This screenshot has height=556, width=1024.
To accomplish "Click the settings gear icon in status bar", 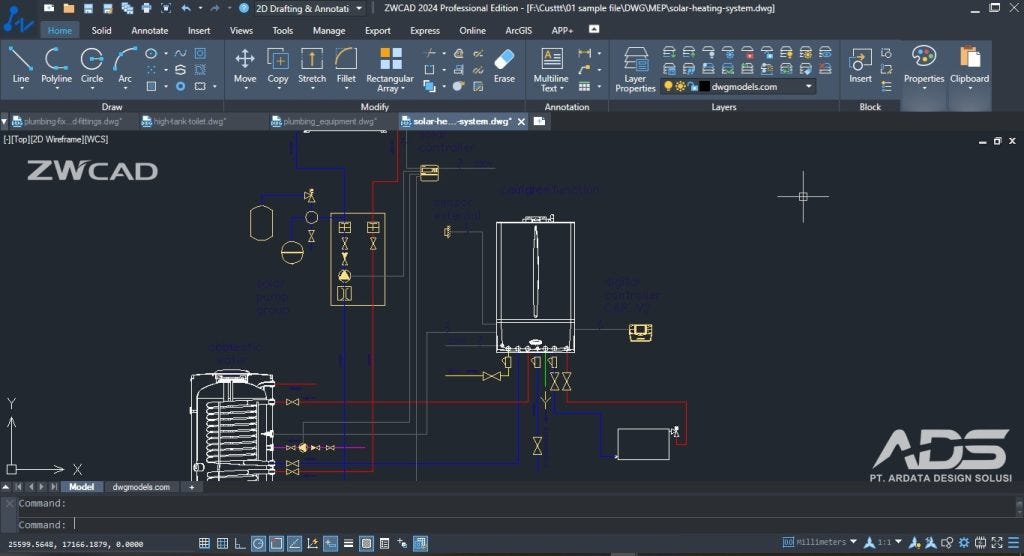I will [964, 543].
